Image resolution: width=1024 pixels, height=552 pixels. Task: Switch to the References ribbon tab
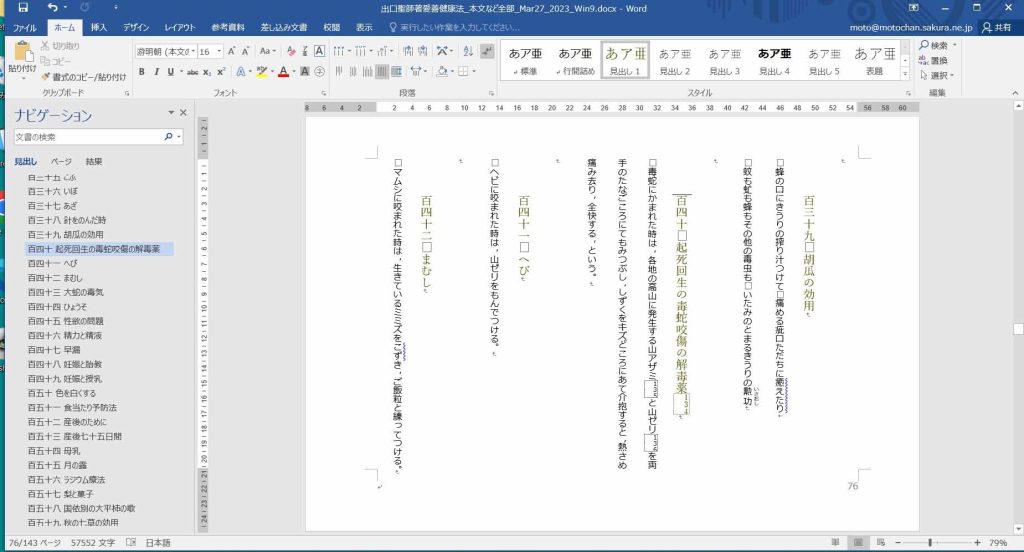point(228,27)
